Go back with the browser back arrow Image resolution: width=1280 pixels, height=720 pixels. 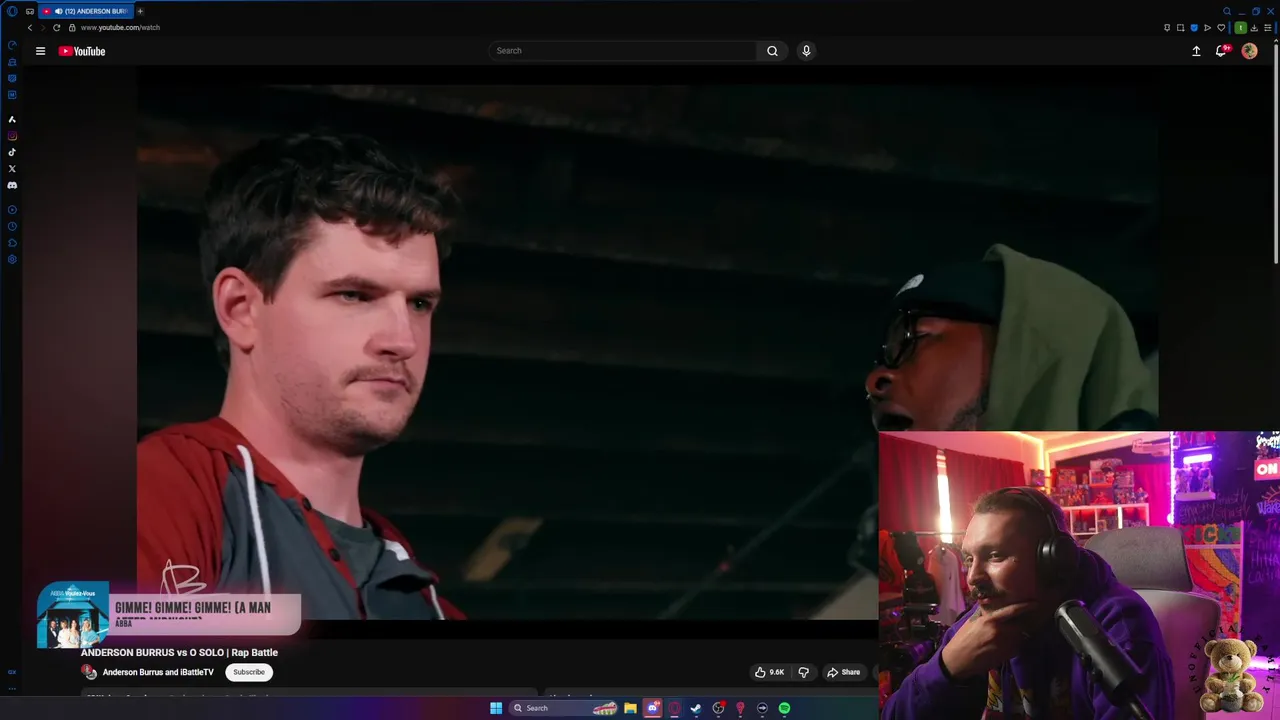30,28
